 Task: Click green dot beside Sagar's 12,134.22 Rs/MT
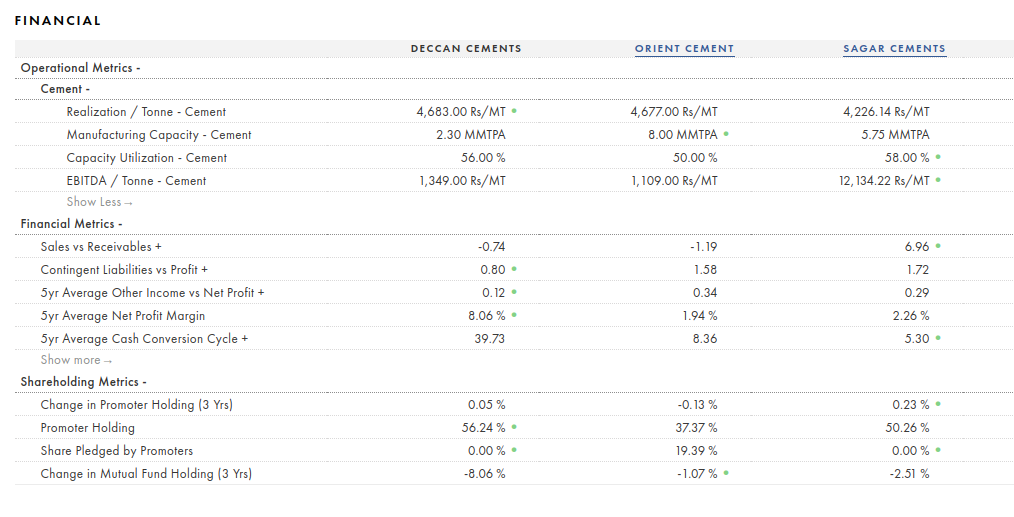[x=938, y=180]
